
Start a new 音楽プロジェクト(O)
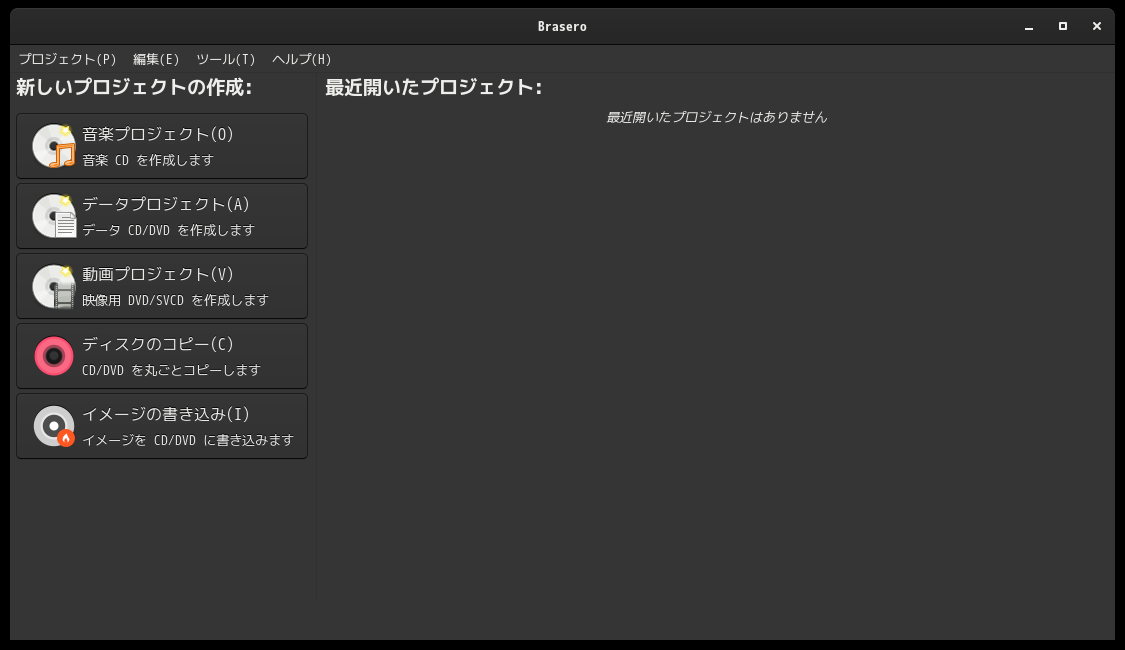[x=162, y=146]
